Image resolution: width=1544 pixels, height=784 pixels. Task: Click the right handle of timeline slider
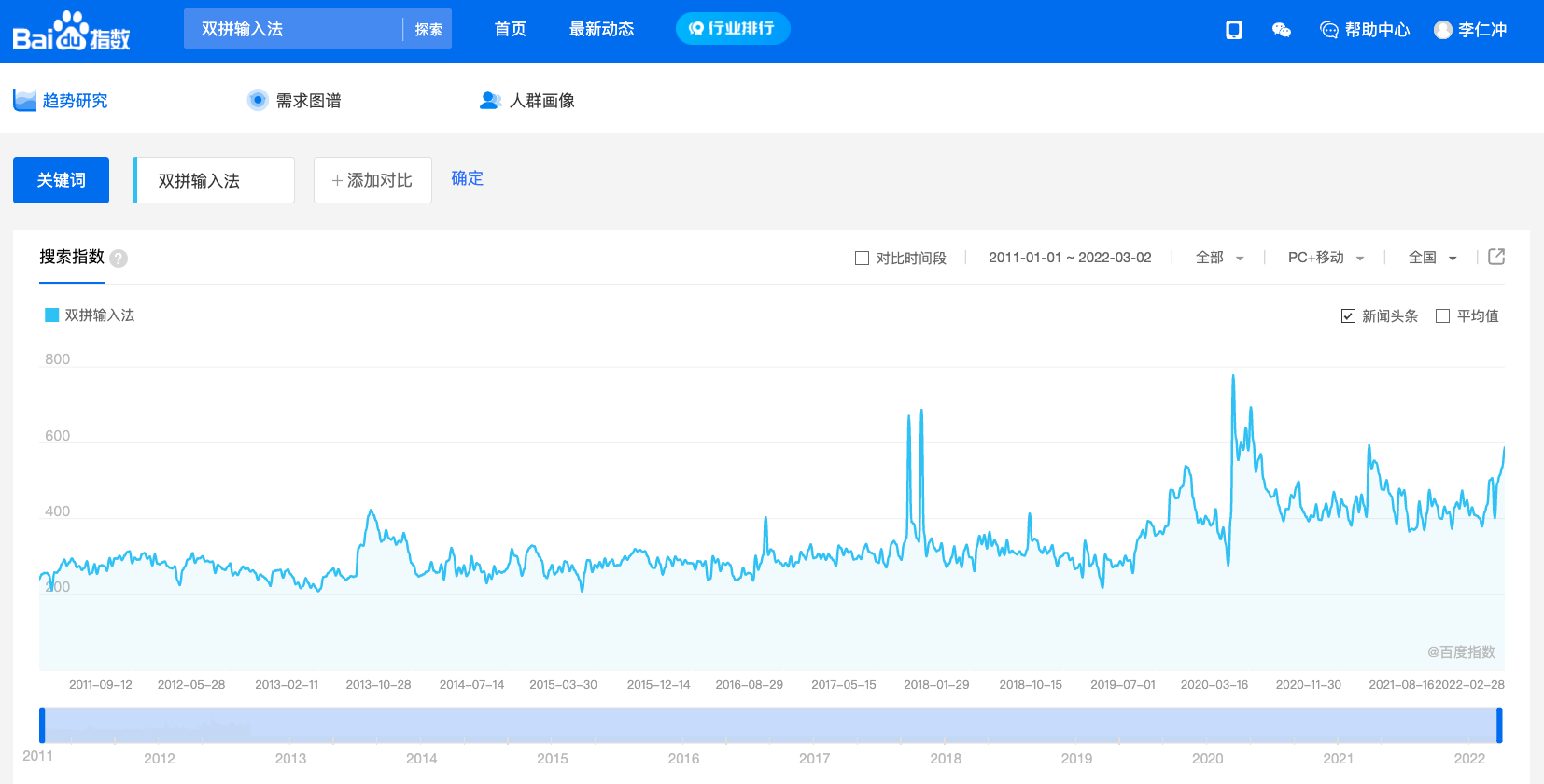click(1499, 725)
